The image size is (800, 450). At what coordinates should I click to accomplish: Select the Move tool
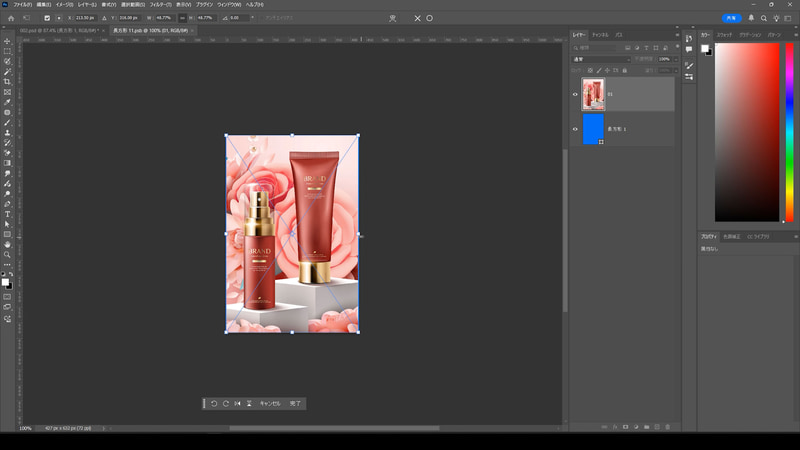point(7,41)
